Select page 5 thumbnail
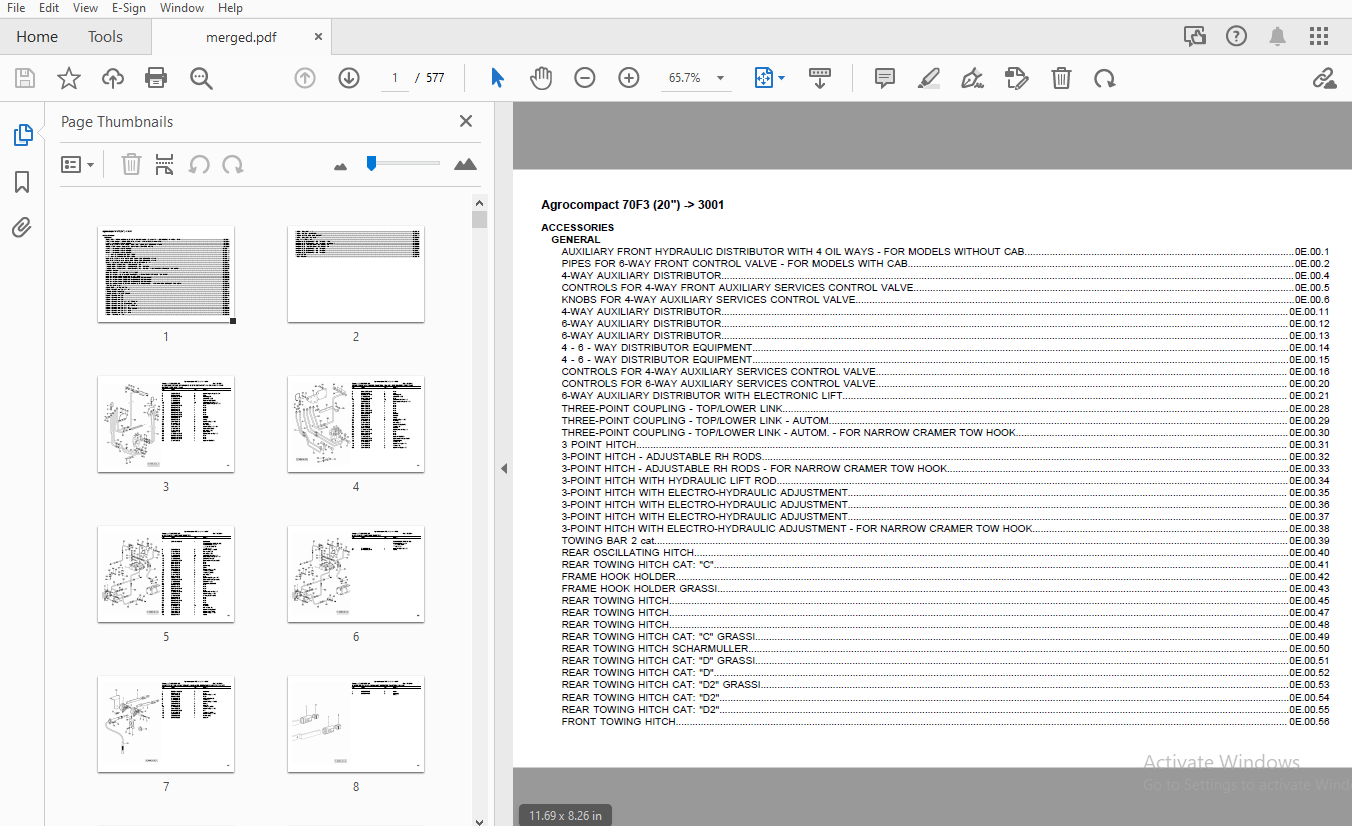 point(166,574)
